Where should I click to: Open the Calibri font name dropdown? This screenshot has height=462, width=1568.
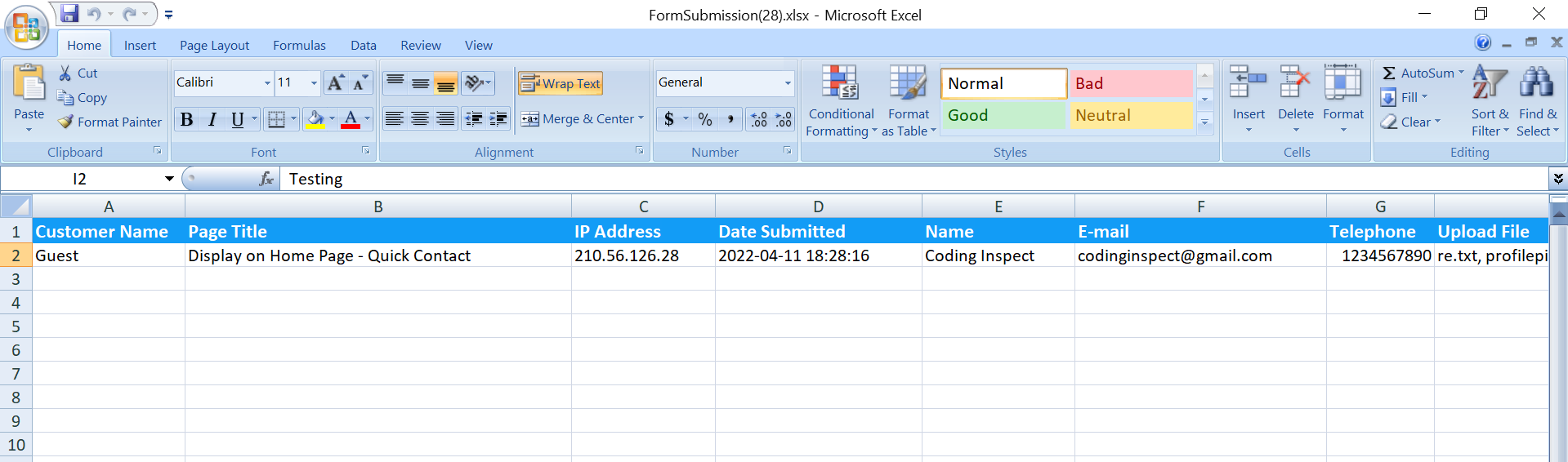(x=267, y=82)
